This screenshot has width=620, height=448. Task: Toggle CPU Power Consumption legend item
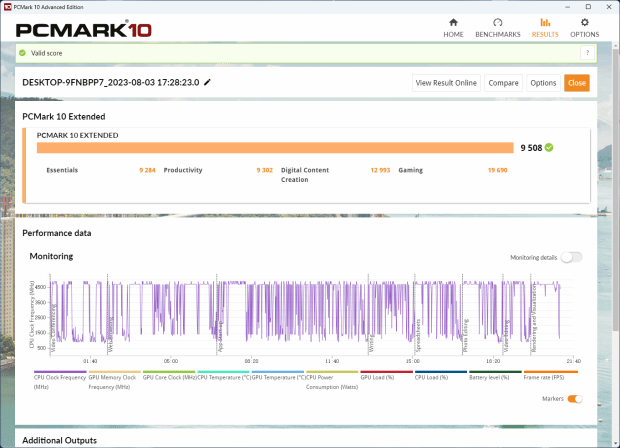coord(332,380)
